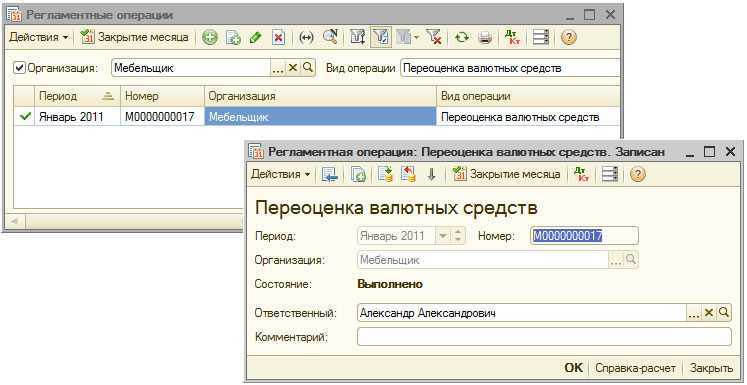This screenshot has width=747, height=385.
Task: Select the highlighted Мебельщик cell in the list
Action: [320, 117]
